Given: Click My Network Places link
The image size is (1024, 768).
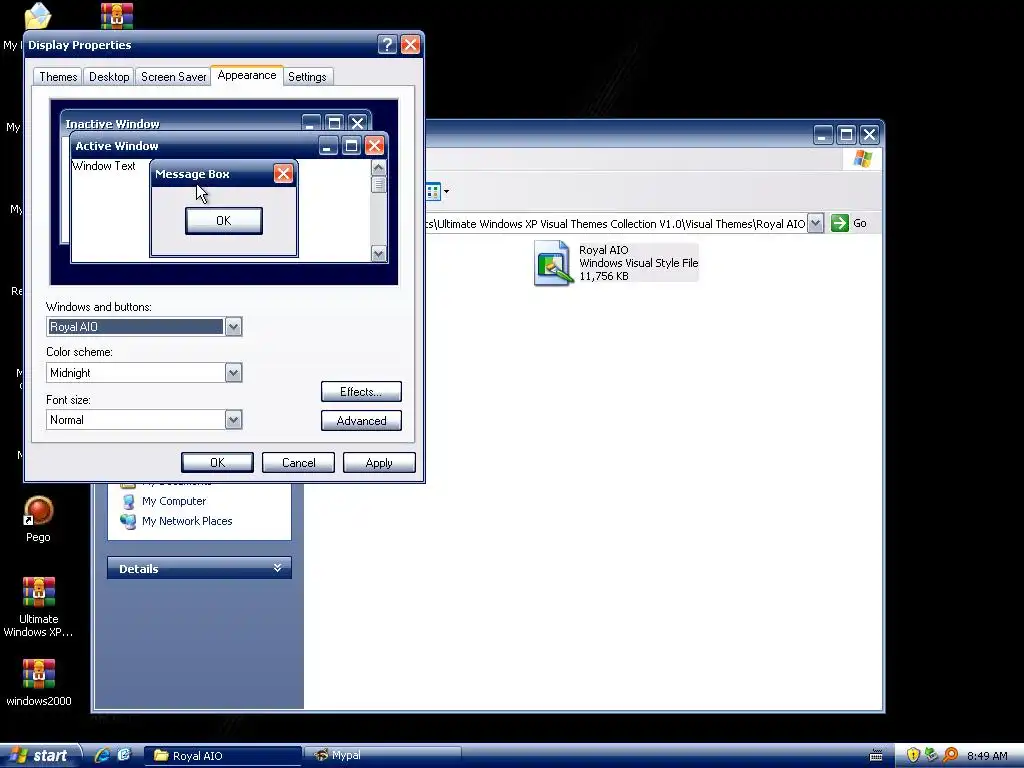Looking at the screenshot, I should tap(187, 521).
